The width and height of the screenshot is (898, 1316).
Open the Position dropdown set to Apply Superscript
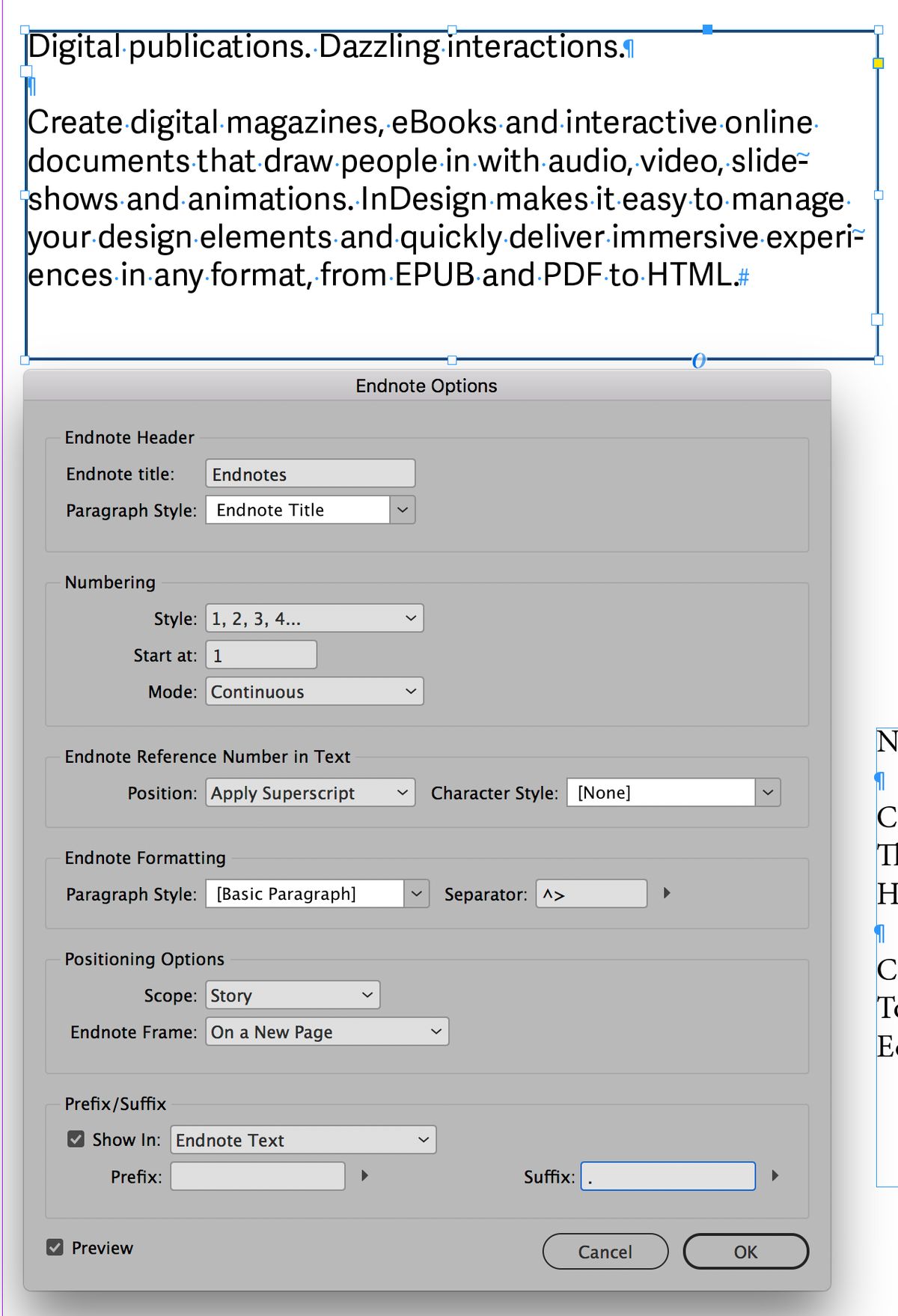click(x=403, y=792)
